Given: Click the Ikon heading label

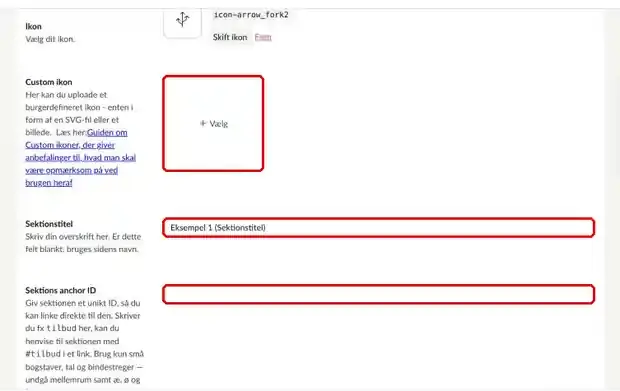Looking at the screenshot, I should click(x=33, y=26).
